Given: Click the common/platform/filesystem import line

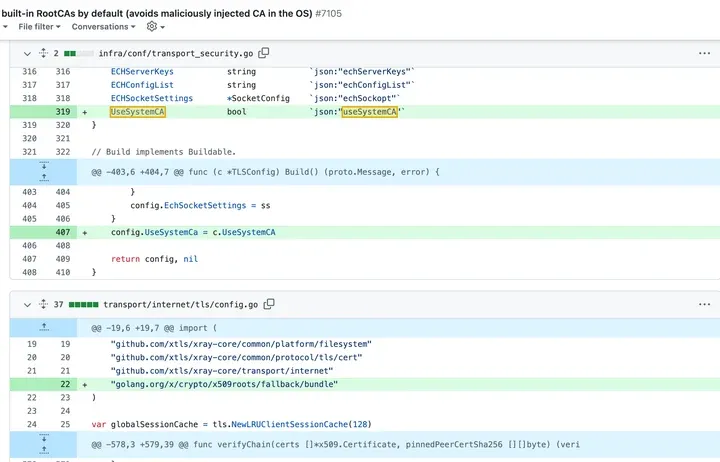Looking at the screenshot, I should [x=241, y=344].
